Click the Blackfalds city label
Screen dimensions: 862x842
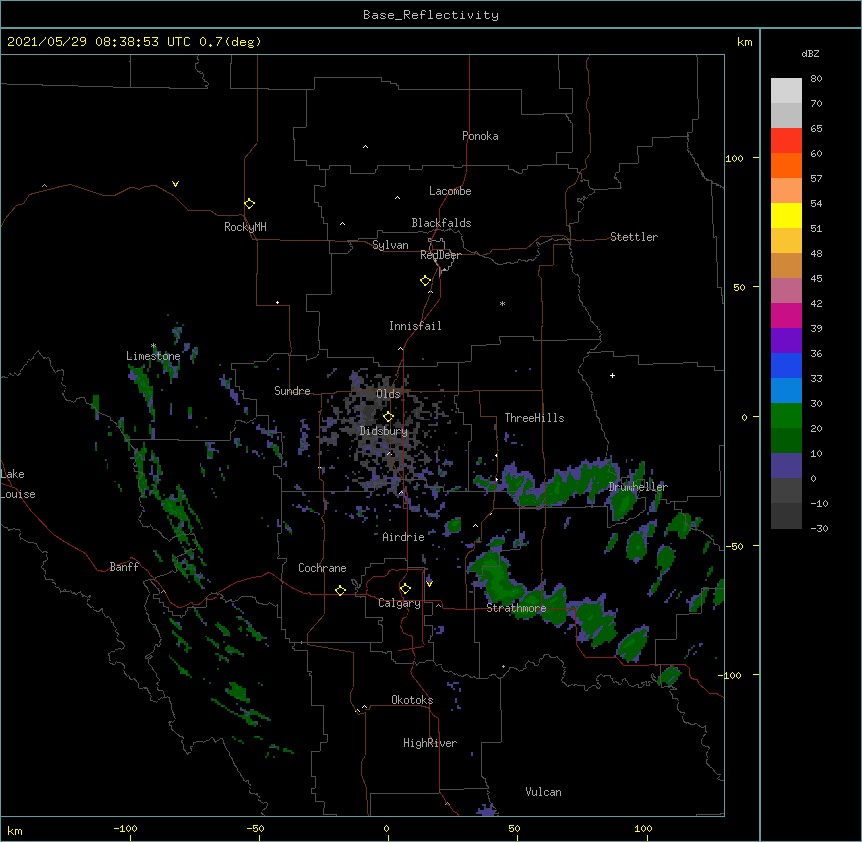tap(441, 223)
